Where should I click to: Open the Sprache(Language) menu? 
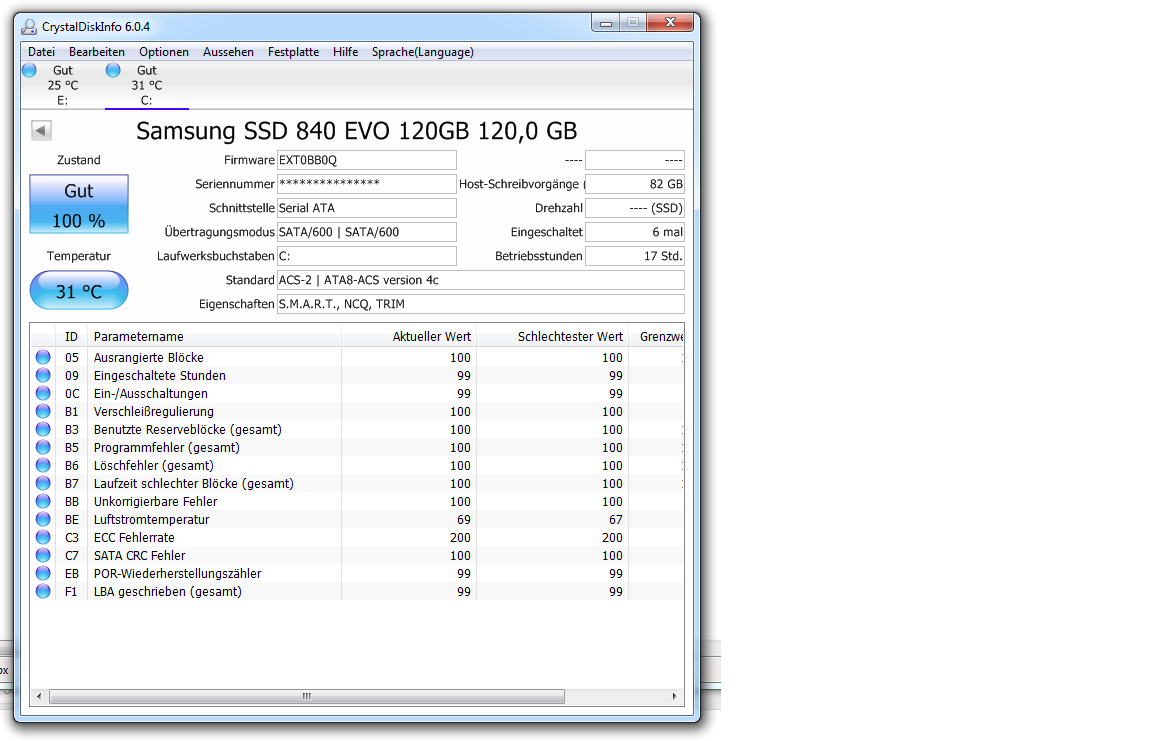click(x=422, y=52)
